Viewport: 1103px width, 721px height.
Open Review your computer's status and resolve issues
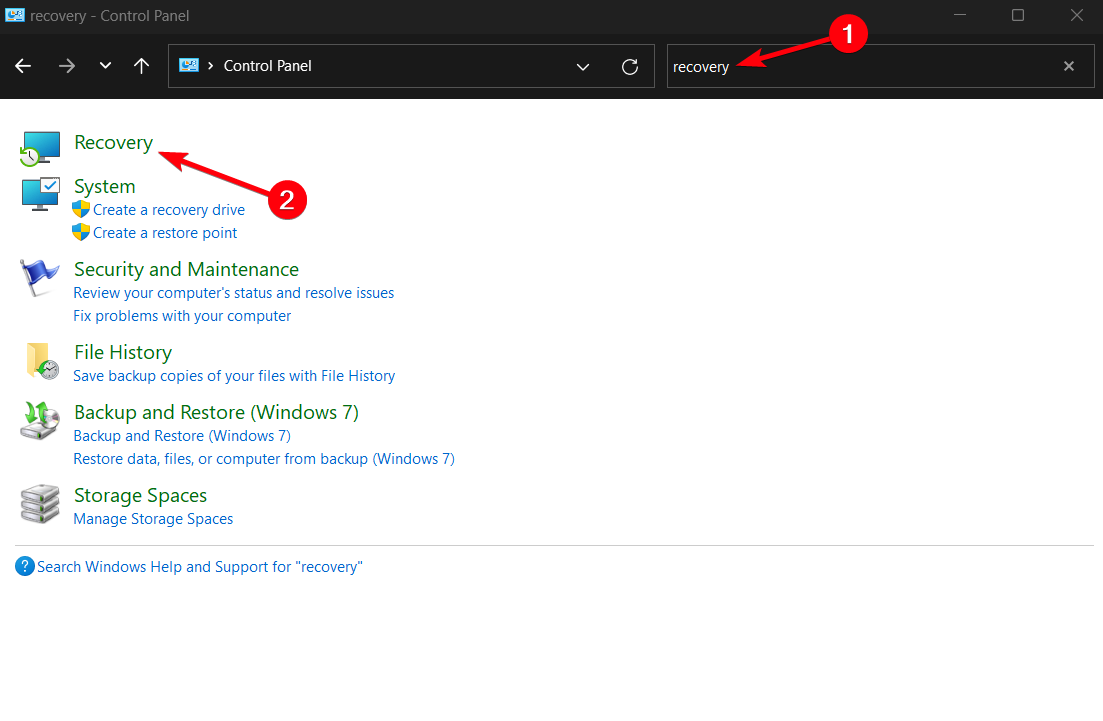[234, 293]
